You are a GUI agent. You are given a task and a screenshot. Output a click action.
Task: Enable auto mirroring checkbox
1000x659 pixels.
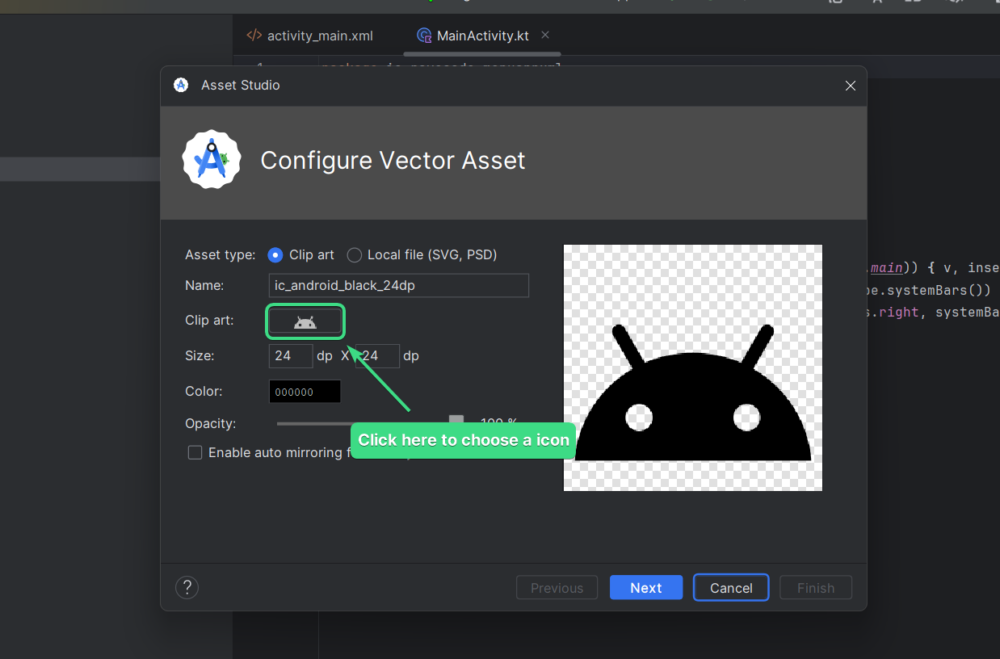point(195,452)
